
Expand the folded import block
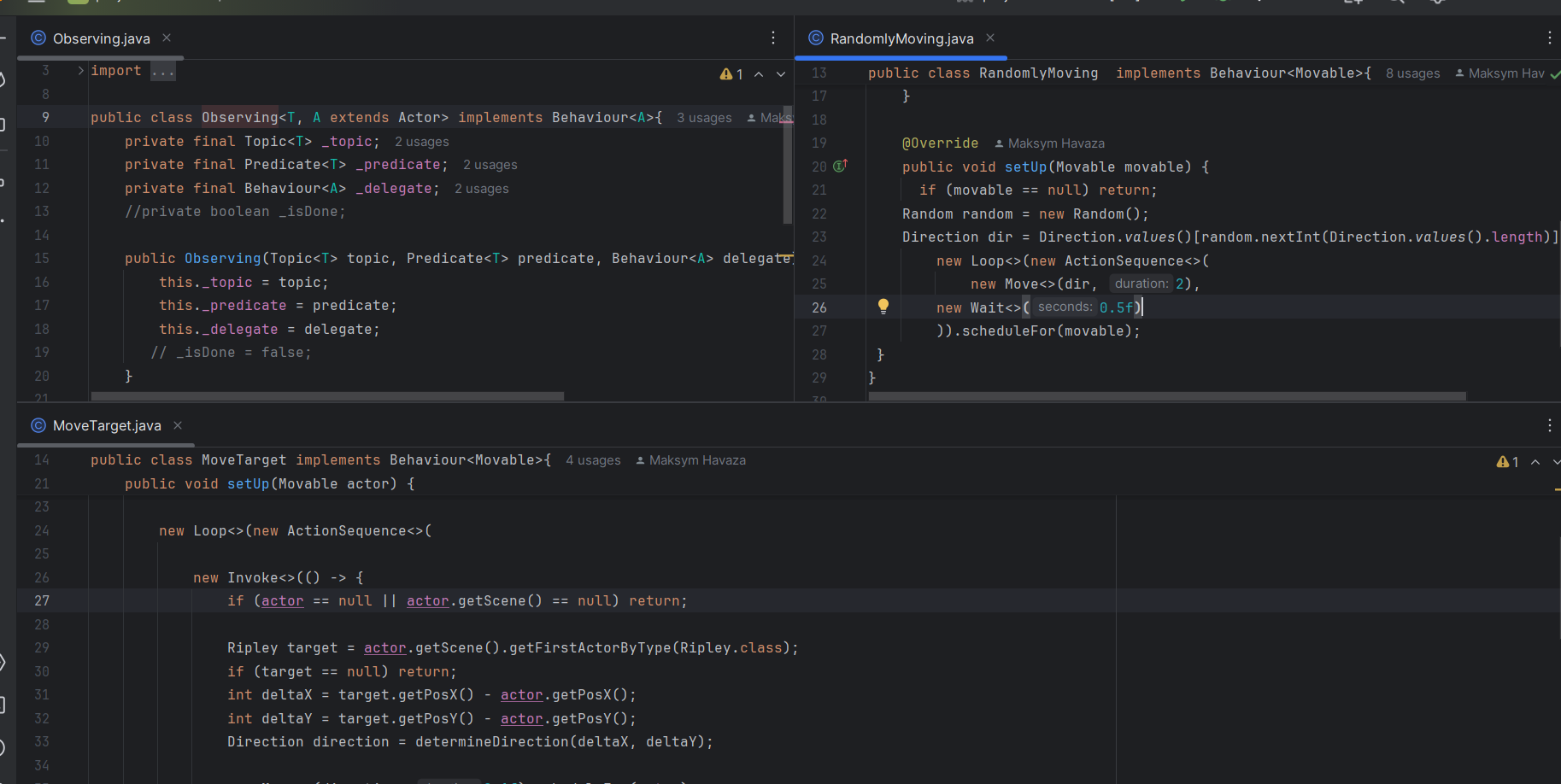pos(80,70)
